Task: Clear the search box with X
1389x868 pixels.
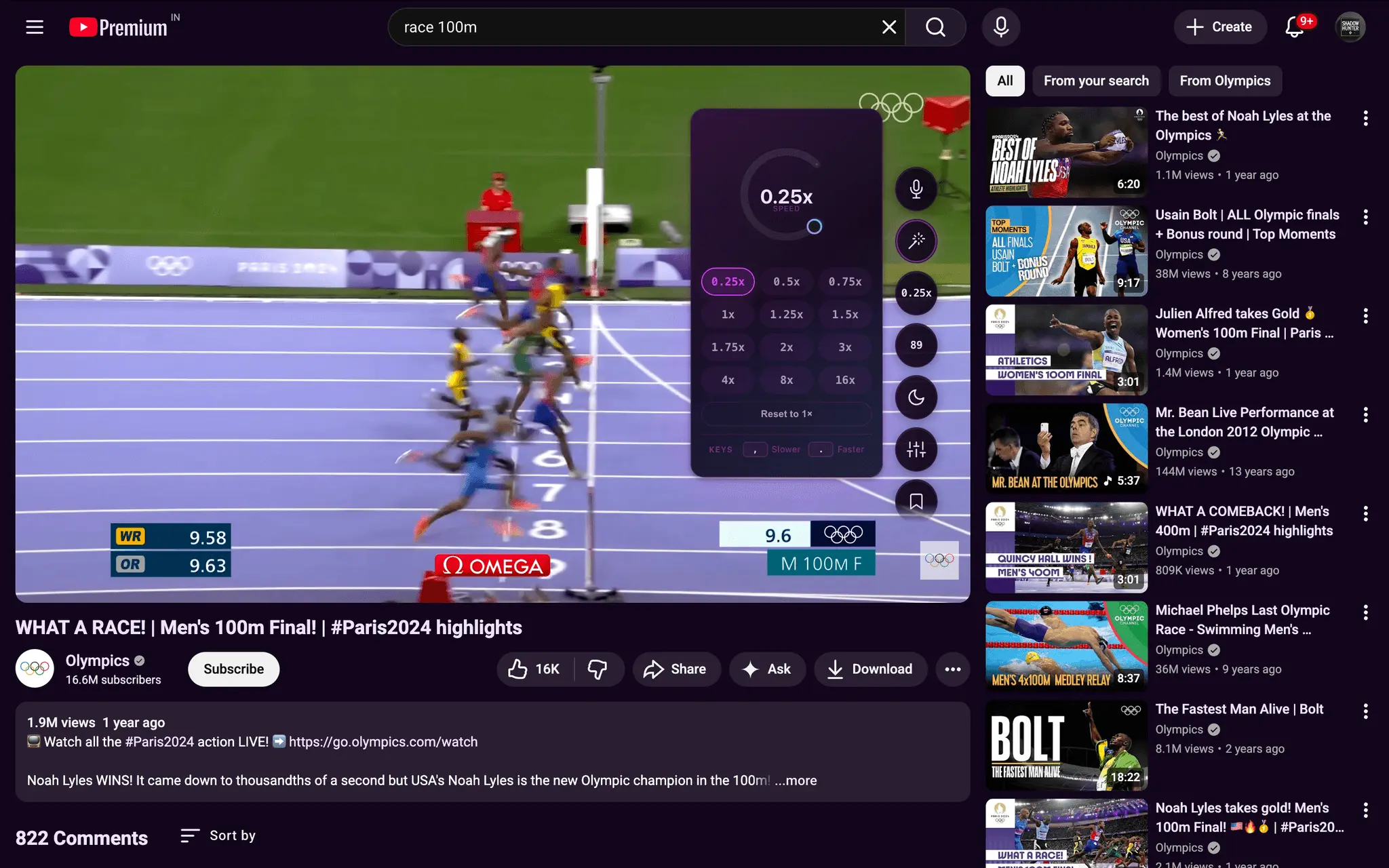Action: tap(888, 27)
